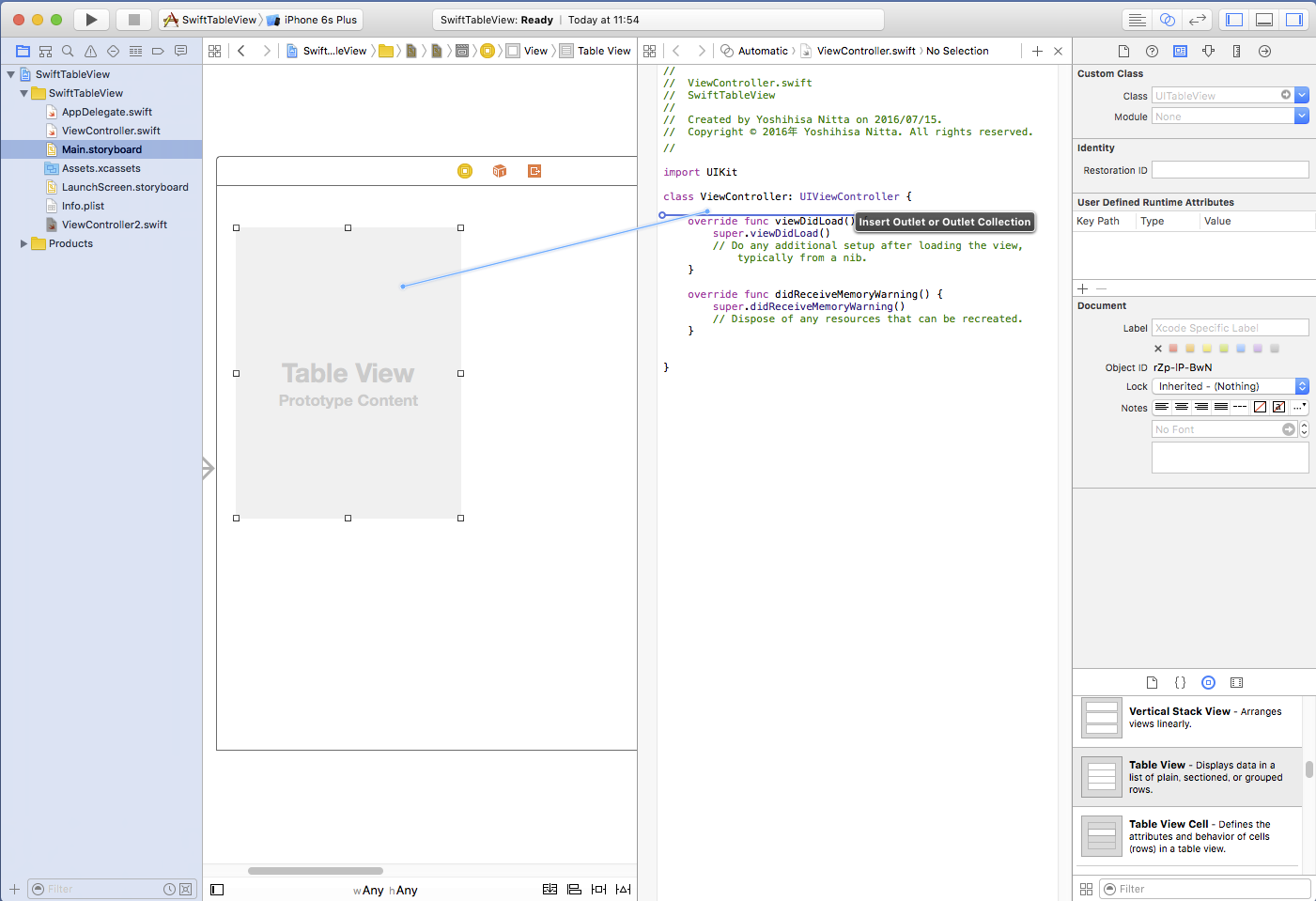
Task: Toggle the document outline button
Action: [217, 890]
